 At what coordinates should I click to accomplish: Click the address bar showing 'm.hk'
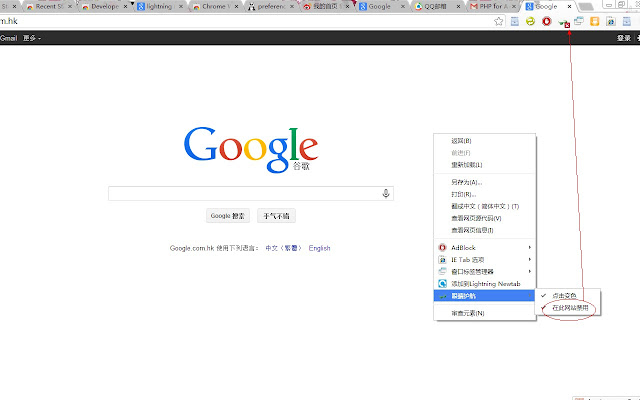tap(245, 21)
